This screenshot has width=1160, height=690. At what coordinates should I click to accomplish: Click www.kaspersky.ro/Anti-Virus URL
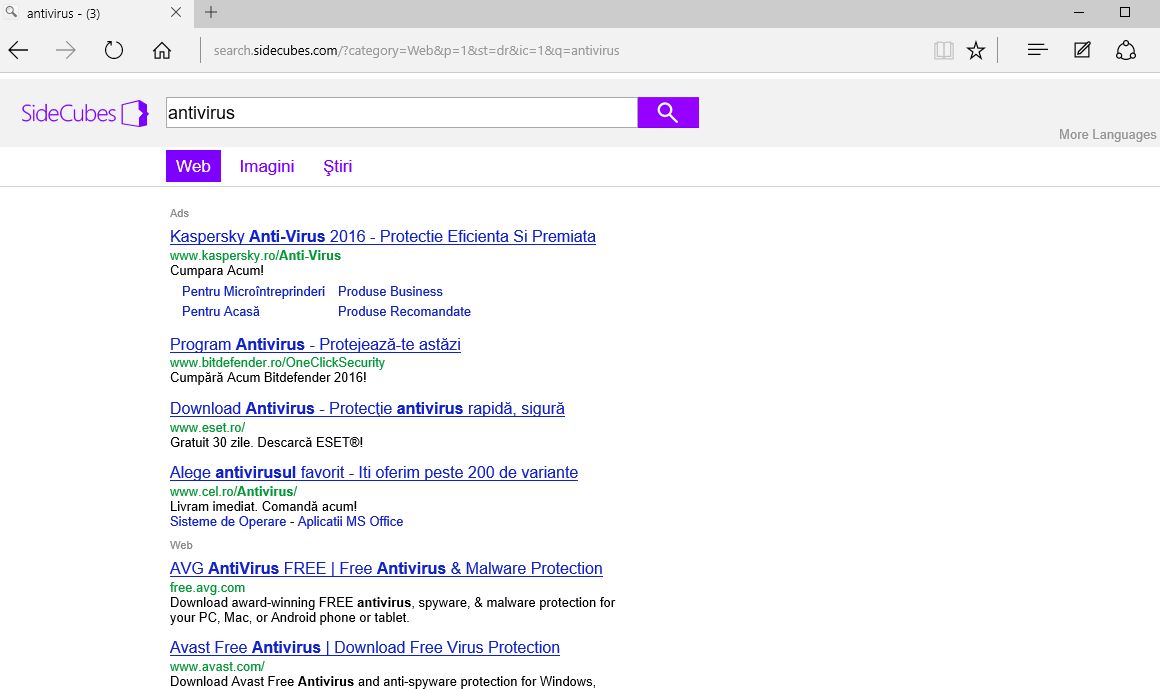pos(255,256)
